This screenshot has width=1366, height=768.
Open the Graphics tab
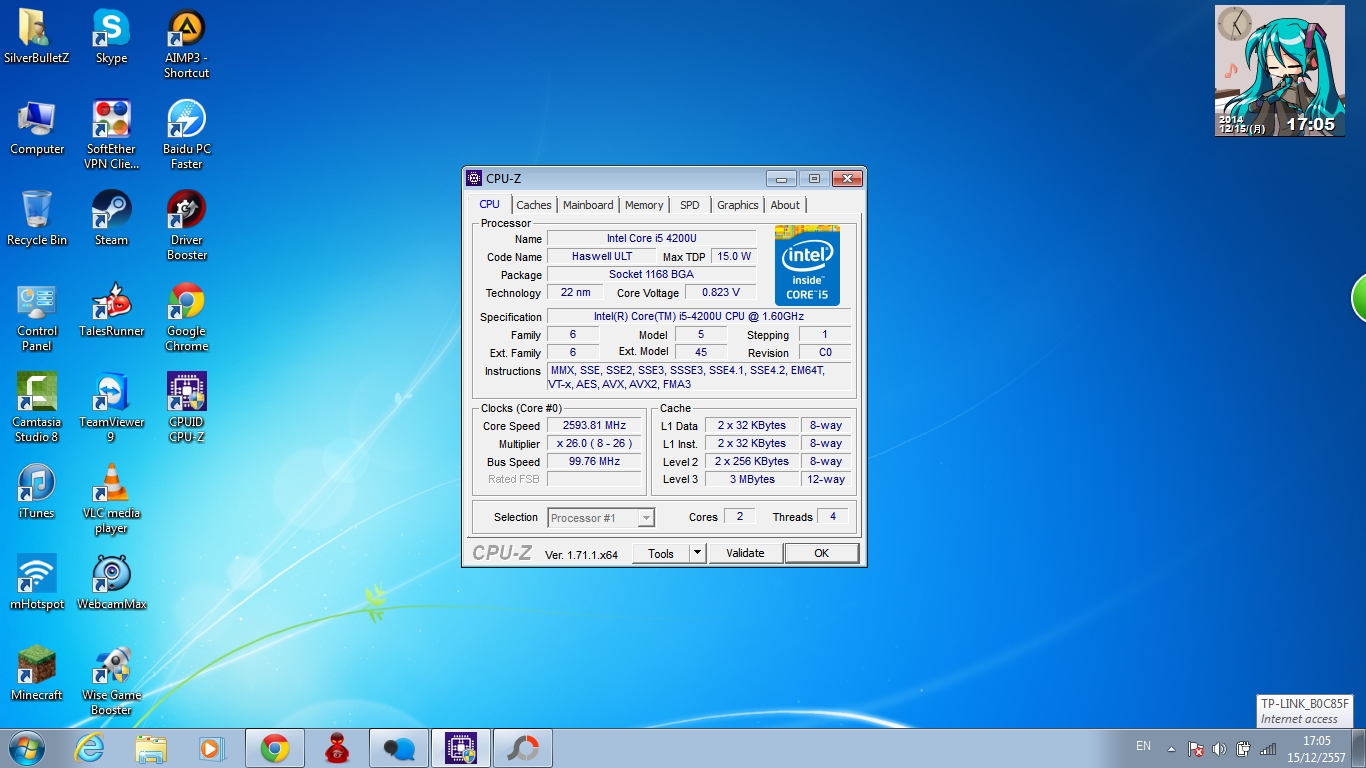click(x=737, y=205)
